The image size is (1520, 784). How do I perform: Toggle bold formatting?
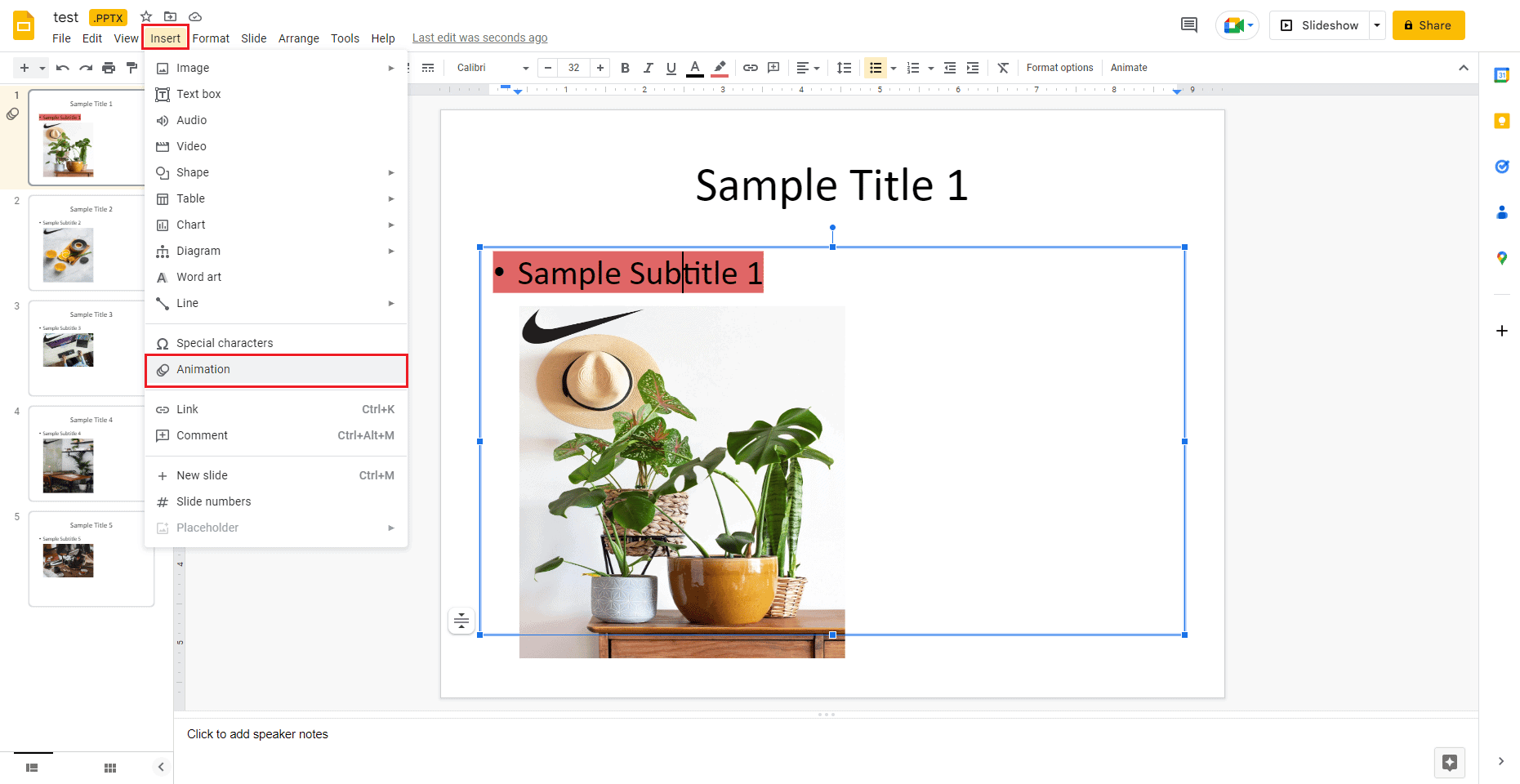(625, 68)
